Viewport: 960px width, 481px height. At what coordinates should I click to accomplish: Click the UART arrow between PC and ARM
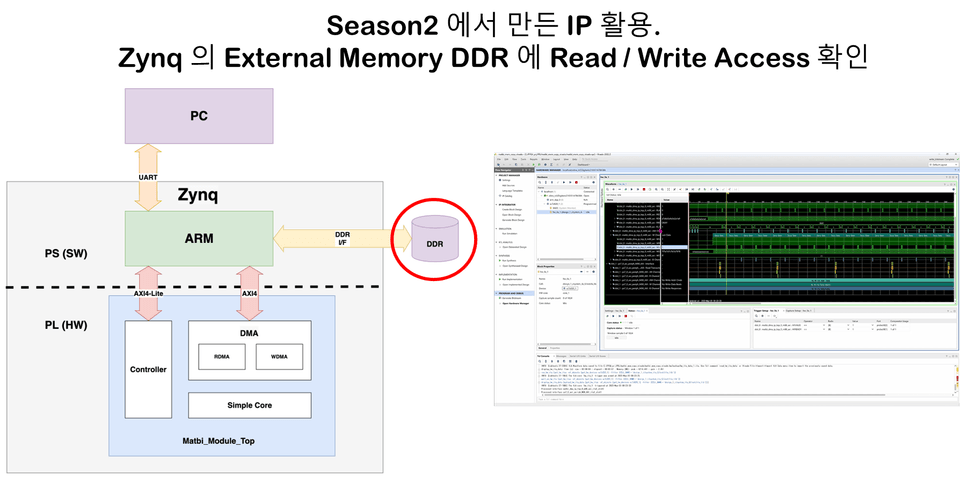point(148,177)
